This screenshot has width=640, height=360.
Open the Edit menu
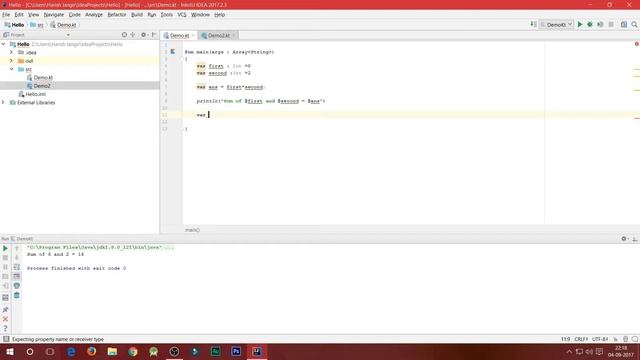(19, 14)
